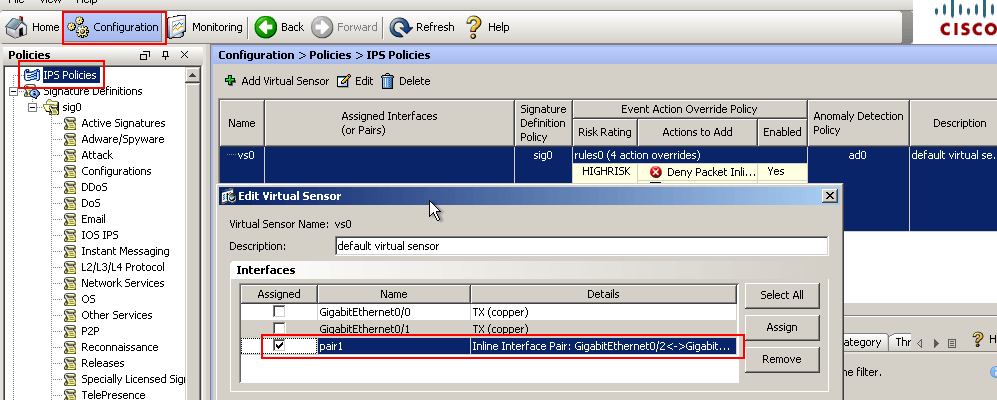This screenshot has width=997, height=400.
Task: Click the Edit button above the table
Action: point(355,81)
